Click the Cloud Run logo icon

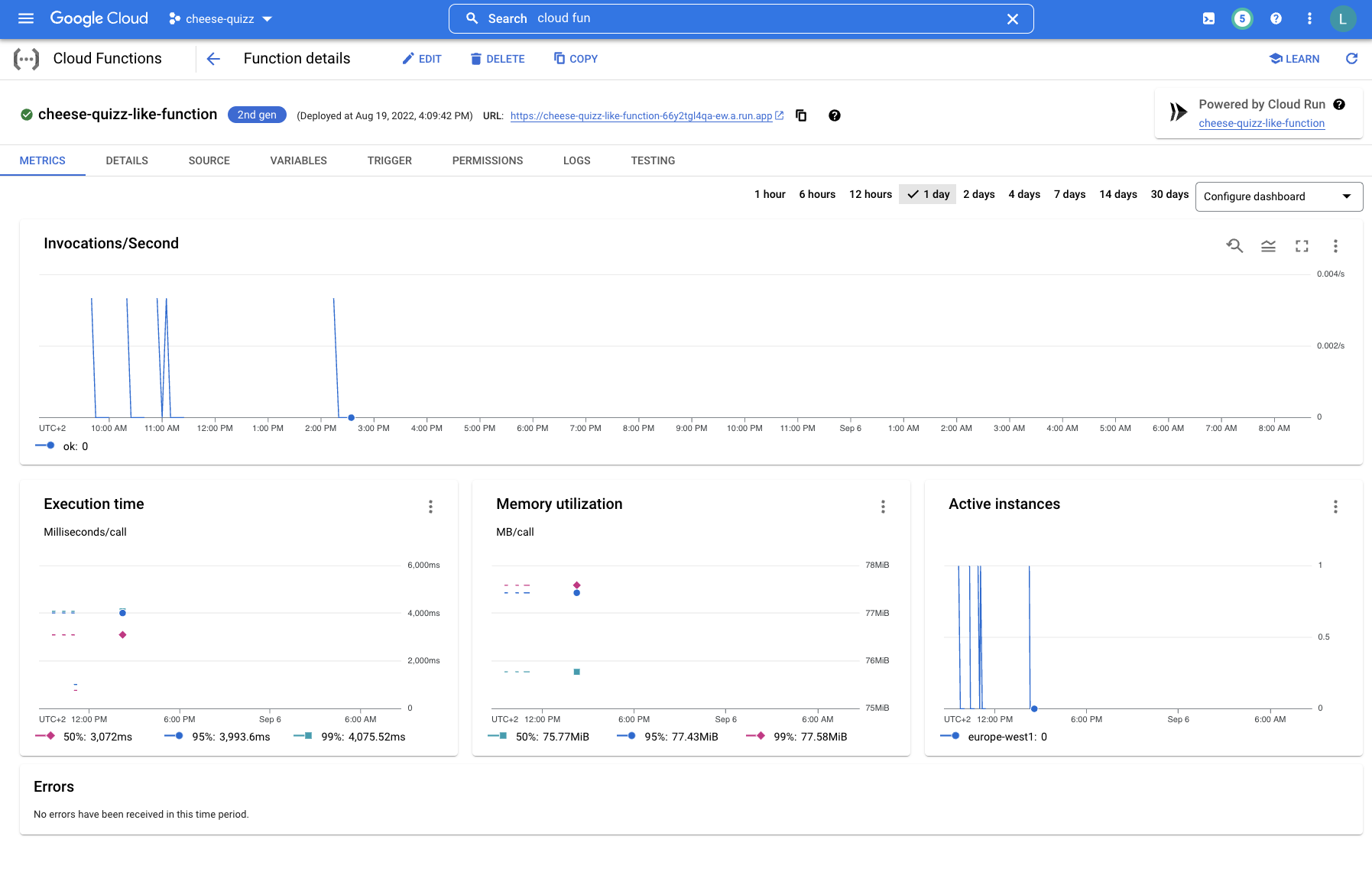click(x=1179, y=112)
